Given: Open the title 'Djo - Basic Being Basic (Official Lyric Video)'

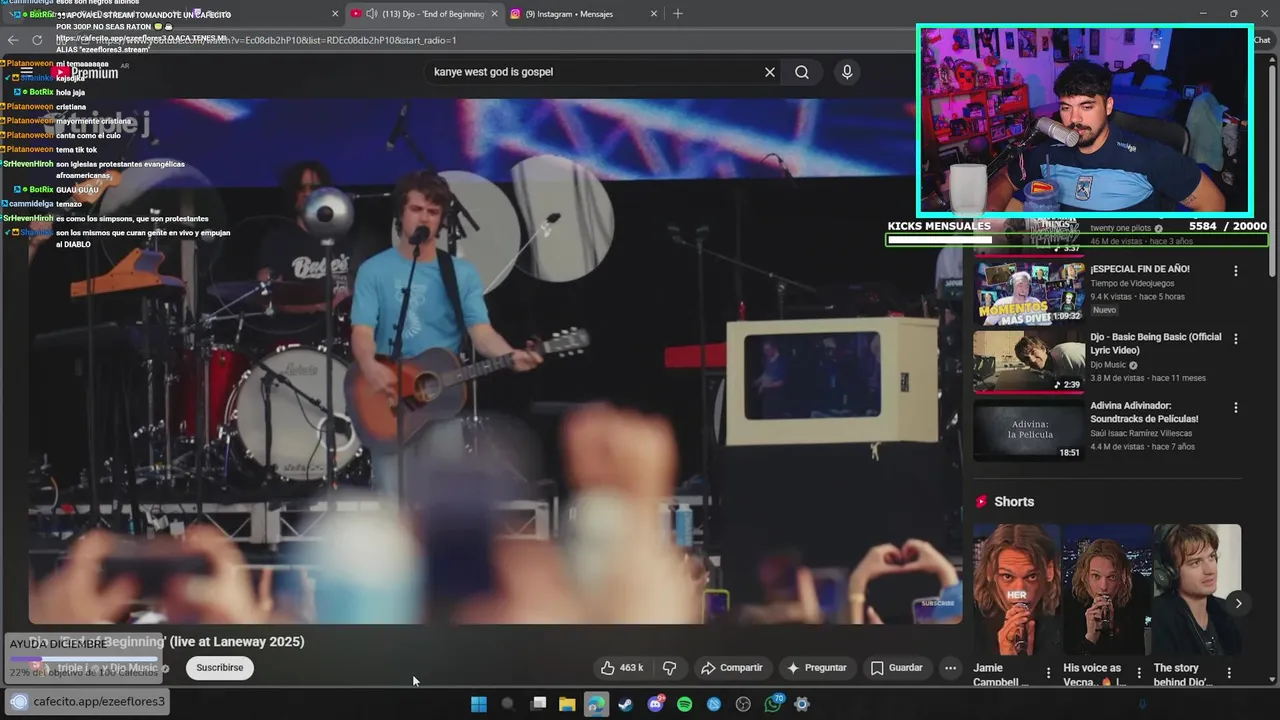Looking at the screenshot, I should pyautogui.click(x=1155, y=344).
